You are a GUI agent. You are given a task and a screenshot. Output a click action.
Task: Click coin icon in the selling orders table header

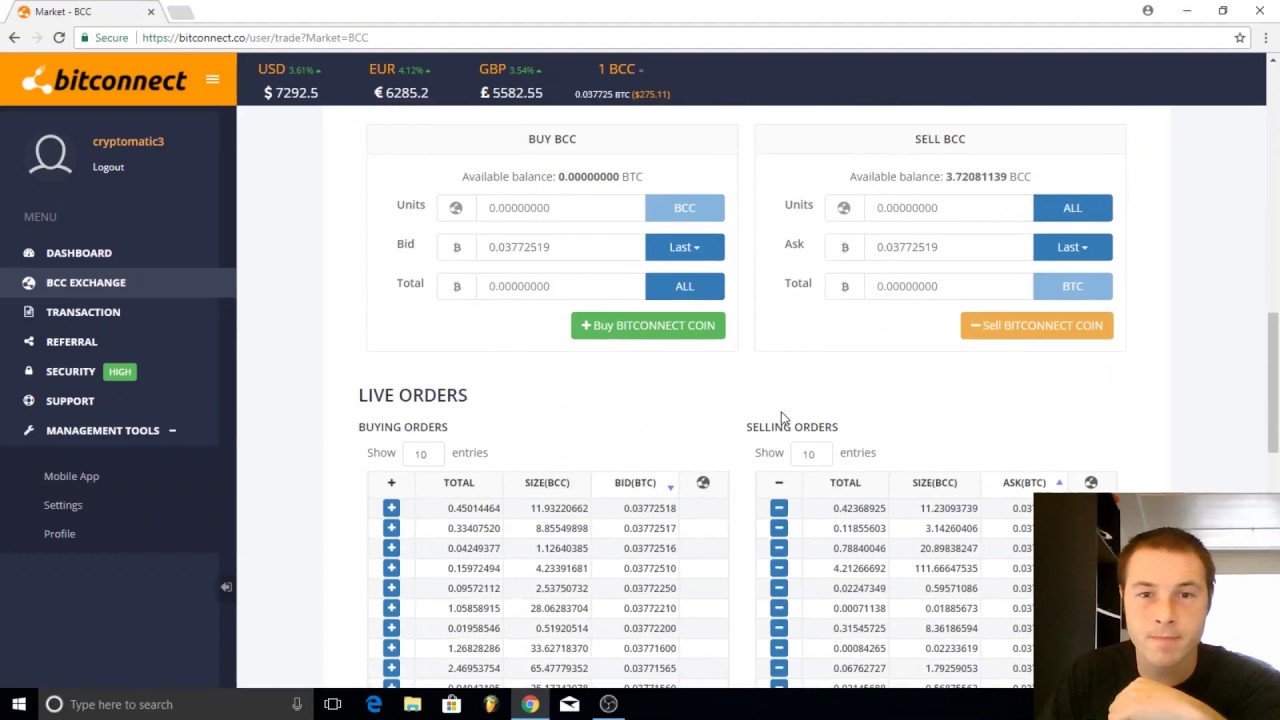click(x=1091, y=483)
